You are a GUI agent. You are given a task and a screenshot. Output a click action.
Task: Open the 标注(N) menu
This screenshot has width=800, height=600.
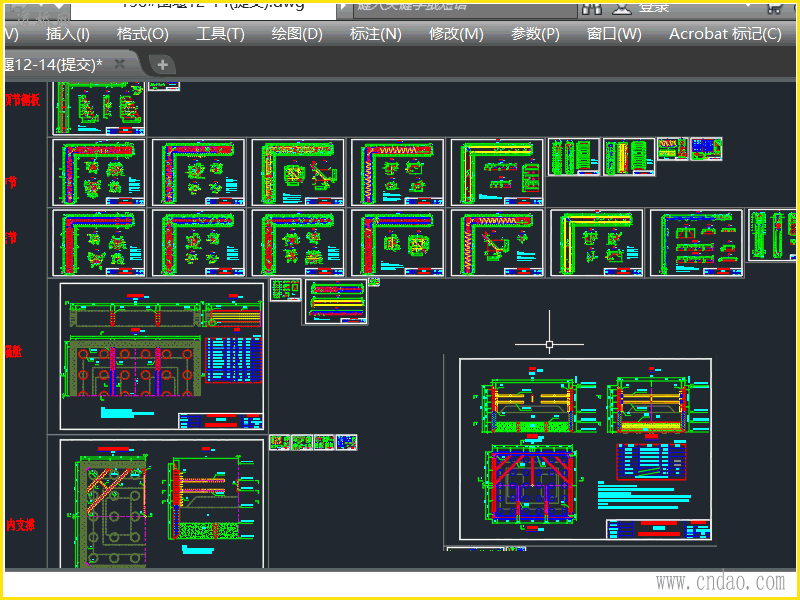click(x=375, y=34)
